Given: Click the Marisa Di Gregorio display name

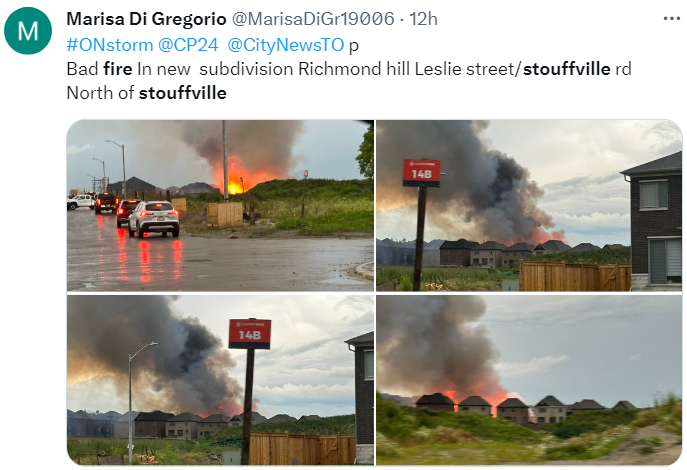Looking at the screenshot, I should pos(146,19).
